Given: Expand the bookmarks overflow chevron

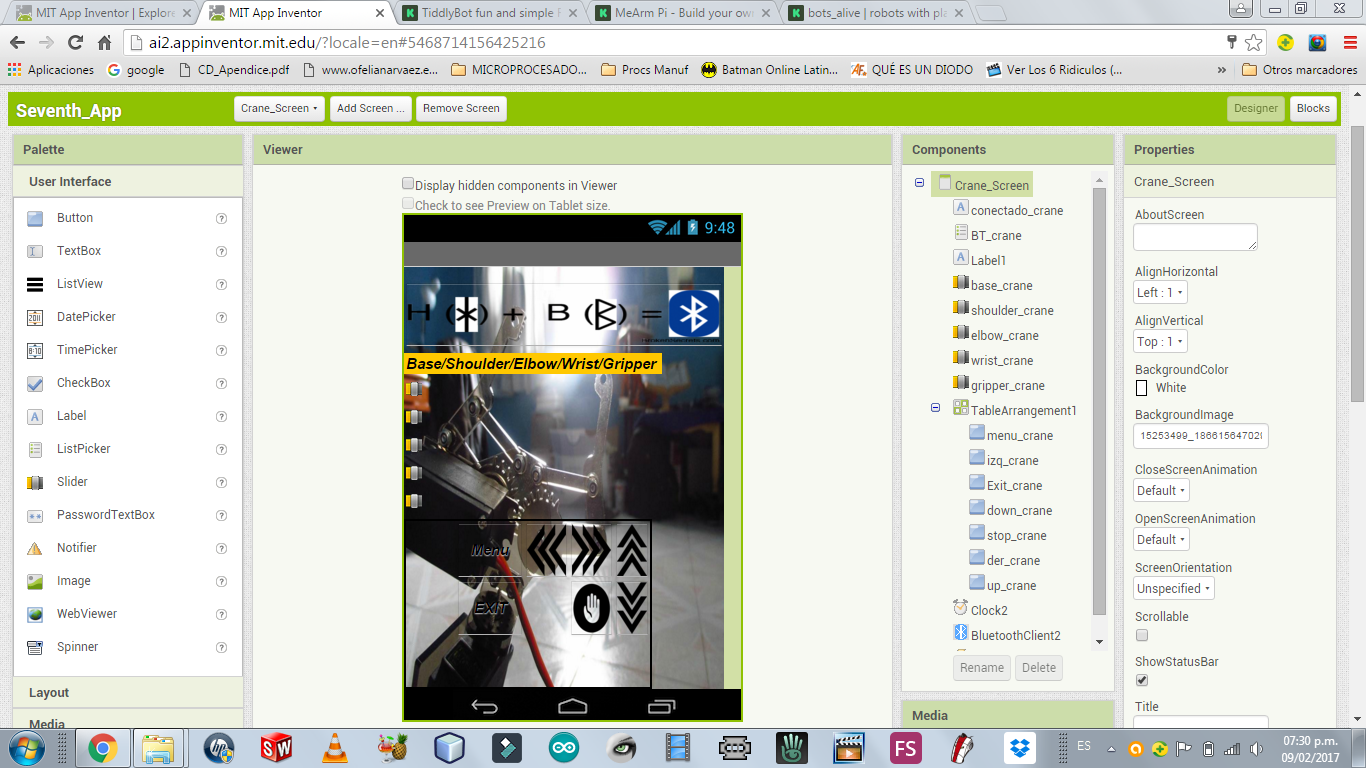Looking at the screenshot, I should pos(1222,70).
